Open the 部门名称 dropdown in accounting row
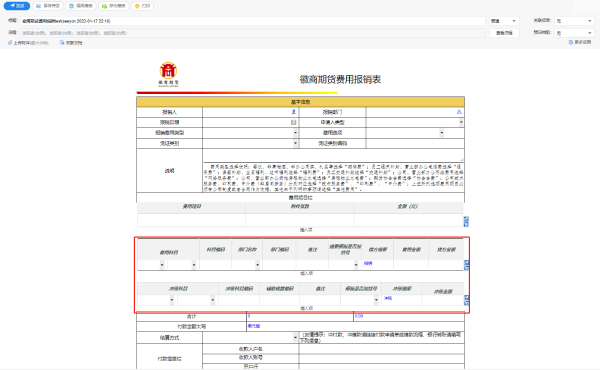The image size is (600, 370). (x=257, y=265)
